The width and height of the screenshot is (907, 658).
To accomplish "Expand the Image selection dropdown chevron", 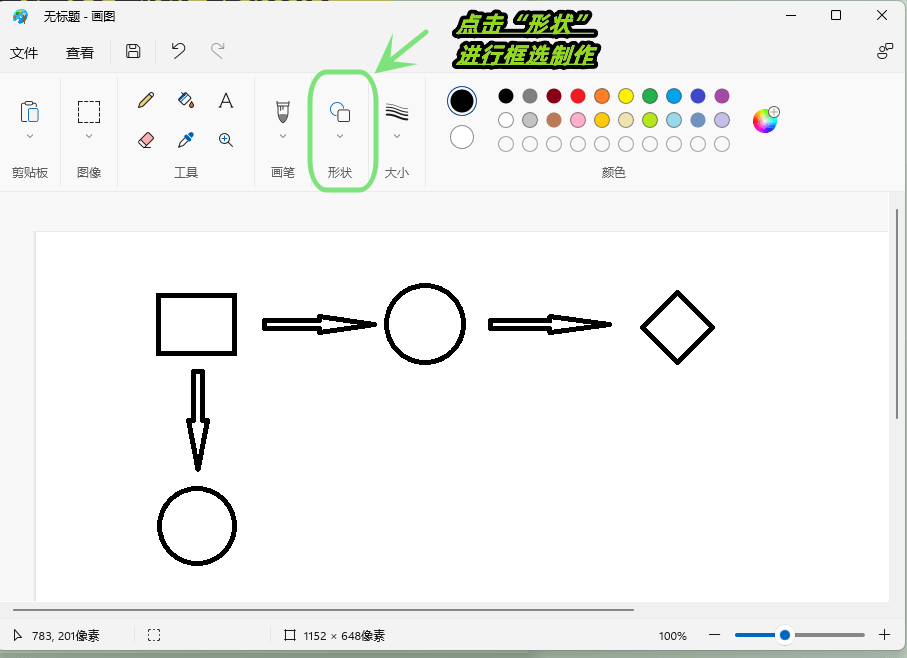I will 89,136.
